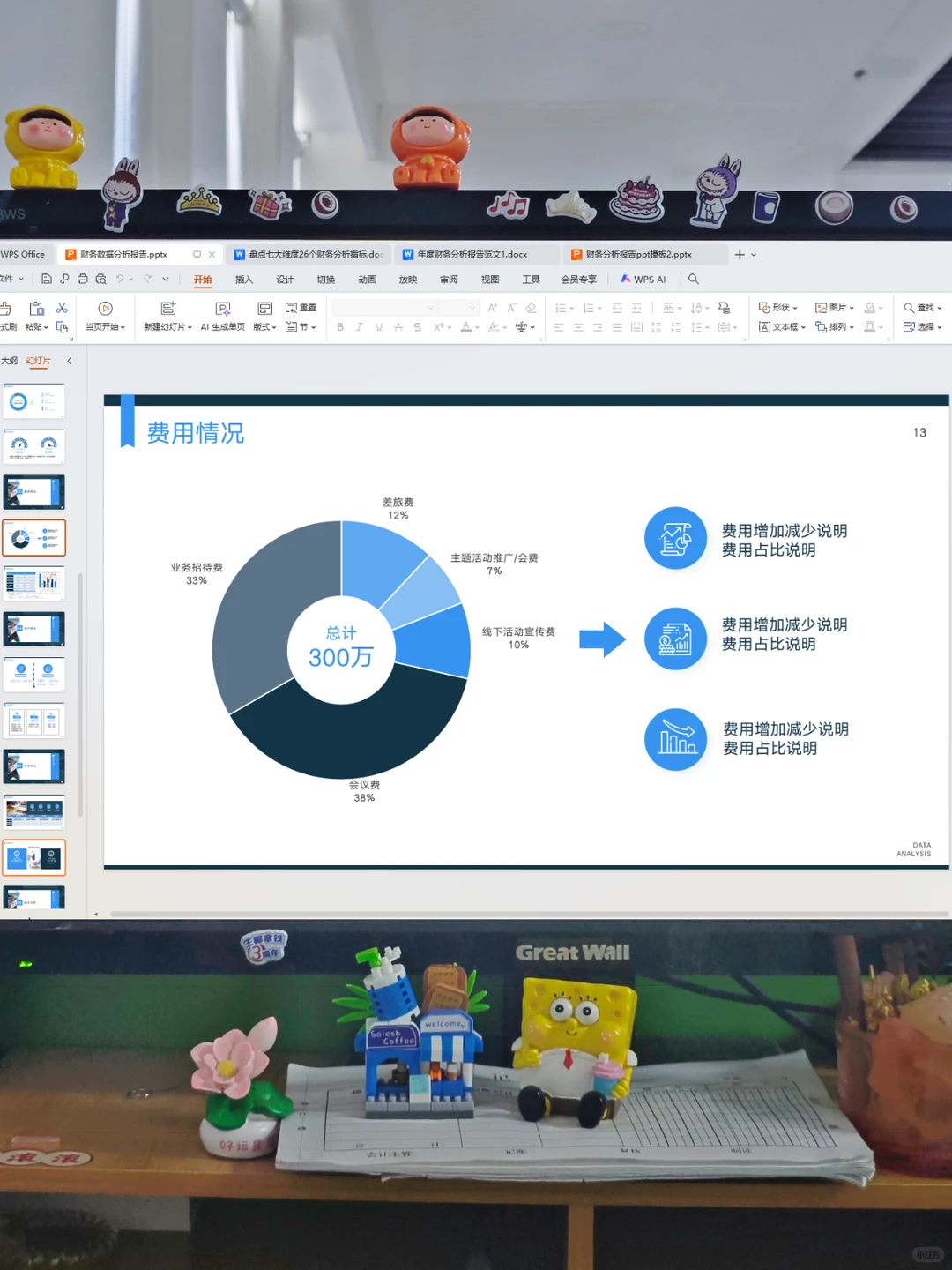The image size is (952, 1270).
Task: Switch to the 动画 ribbon tab
Action: click(367, 280)
